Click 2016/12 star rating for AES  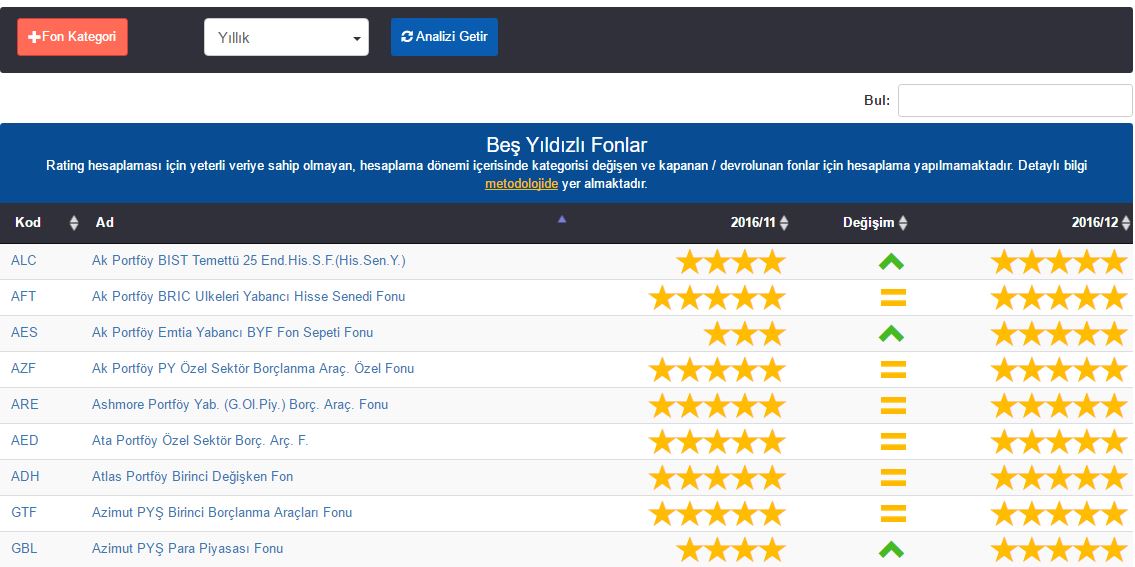tap(1059, 333)
